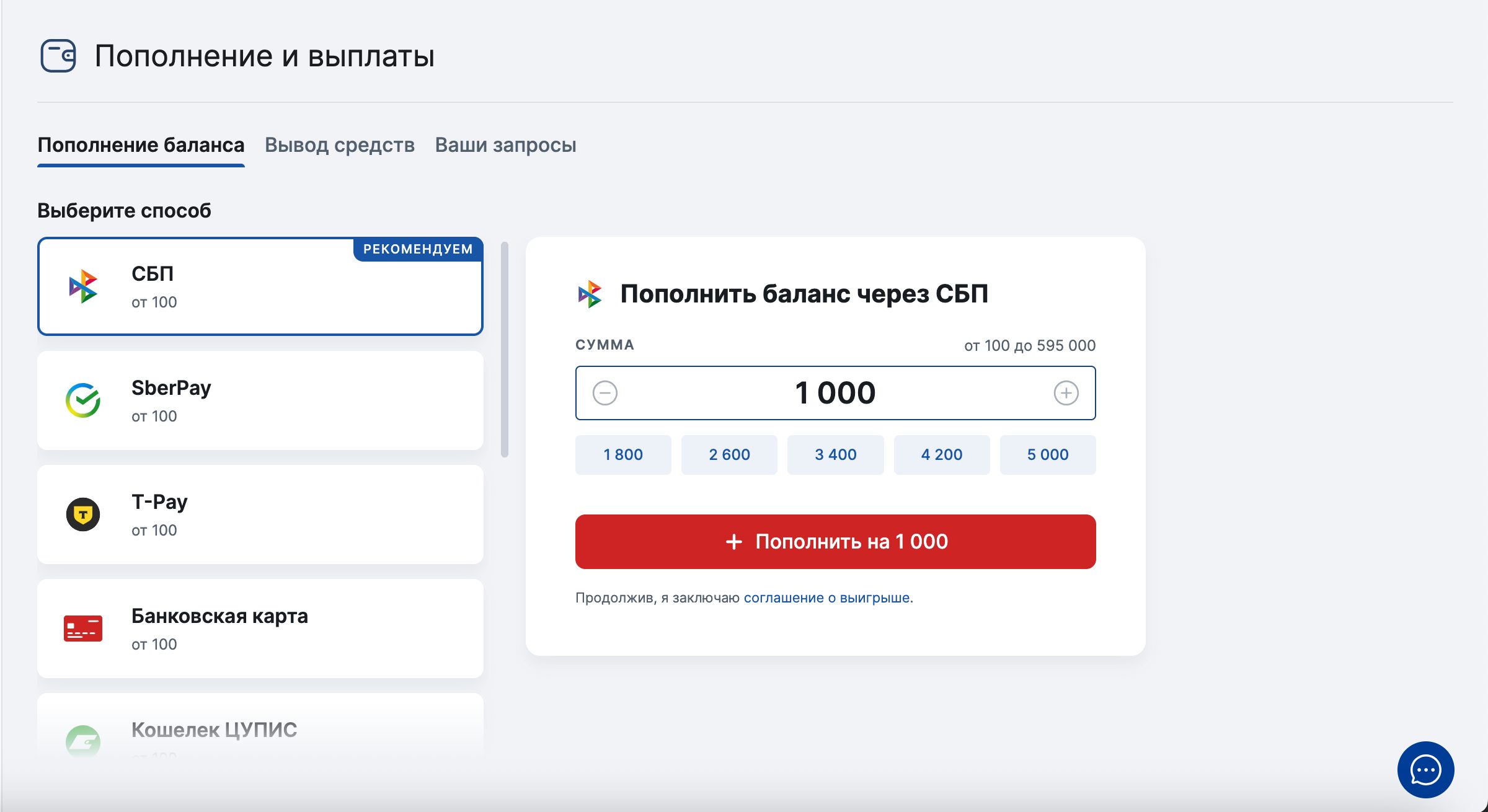The width and height of the screenshot is (1488, 812).
Task: Click the amount input showing 1 000
Action: [835, 392]
